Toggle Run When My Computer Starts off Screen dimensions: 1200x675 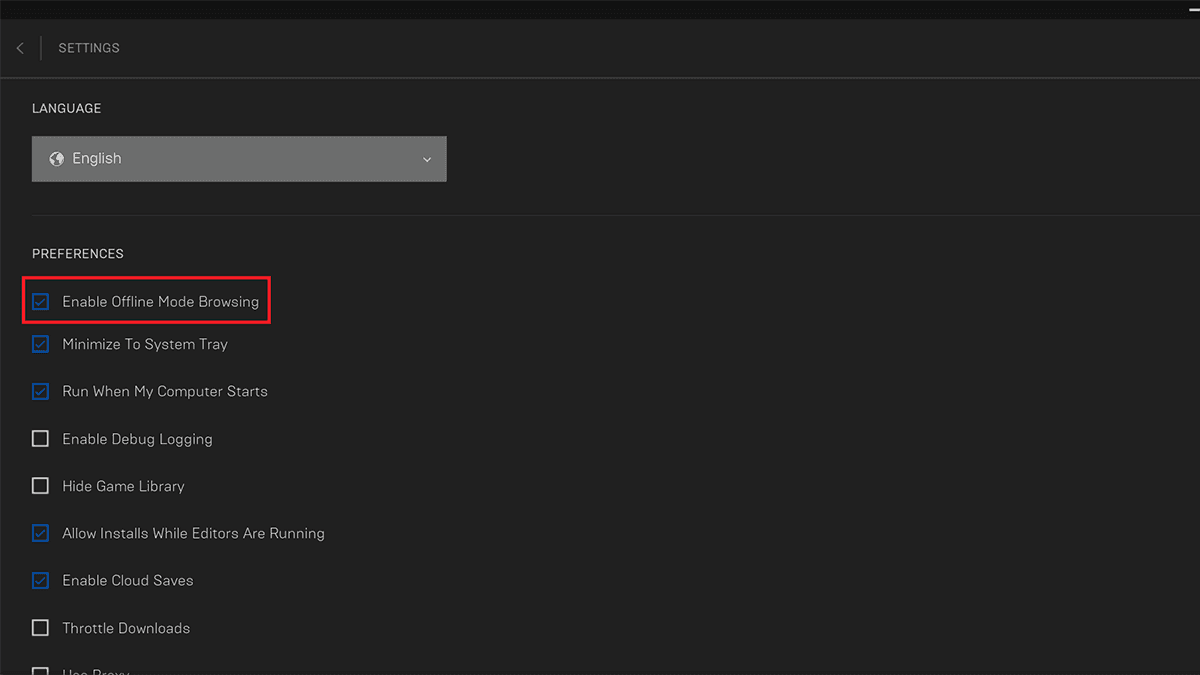[x=40, y=391]
